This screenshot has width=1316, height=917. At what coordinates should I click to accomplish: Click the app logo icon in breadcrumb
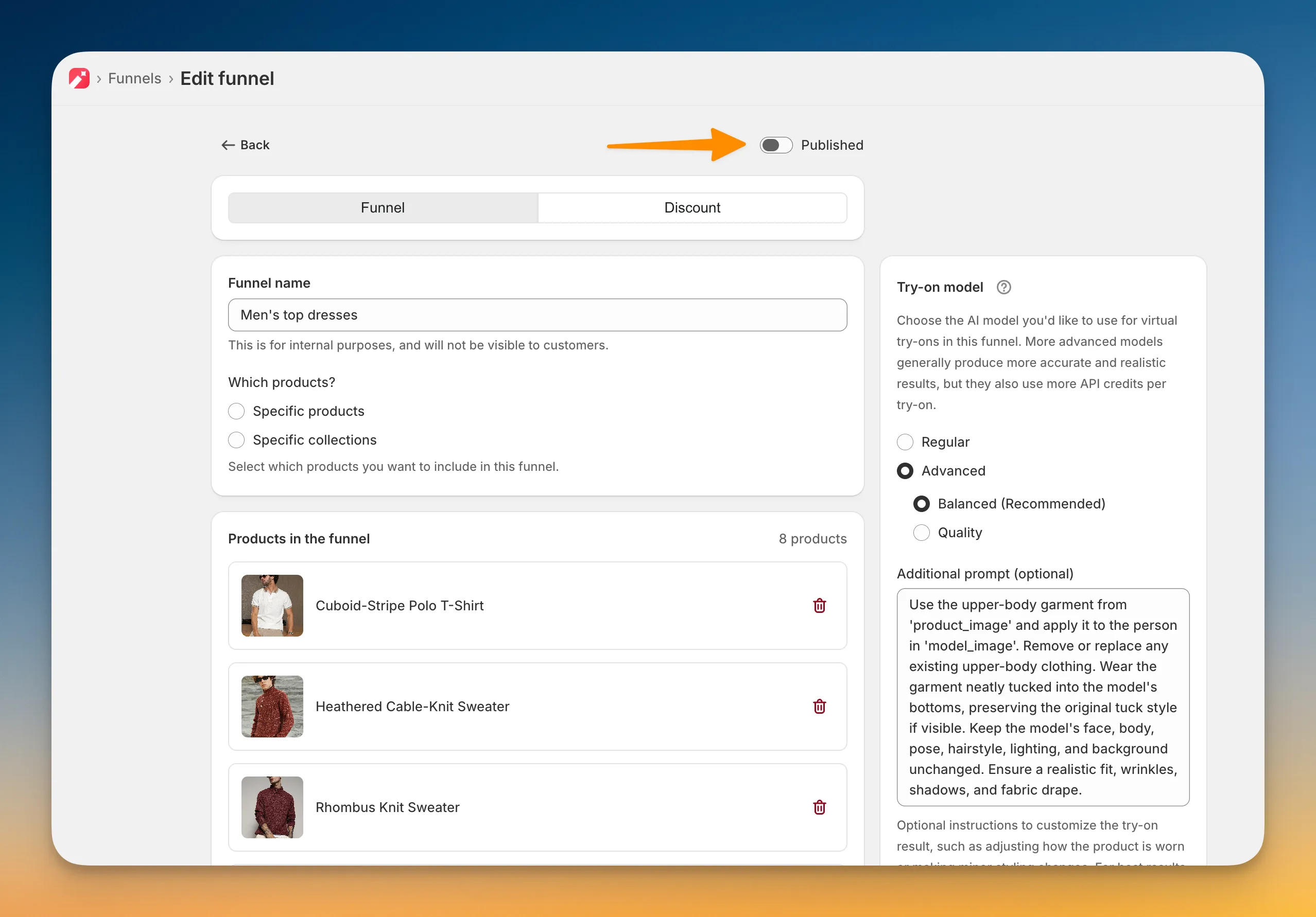[79, 78]
